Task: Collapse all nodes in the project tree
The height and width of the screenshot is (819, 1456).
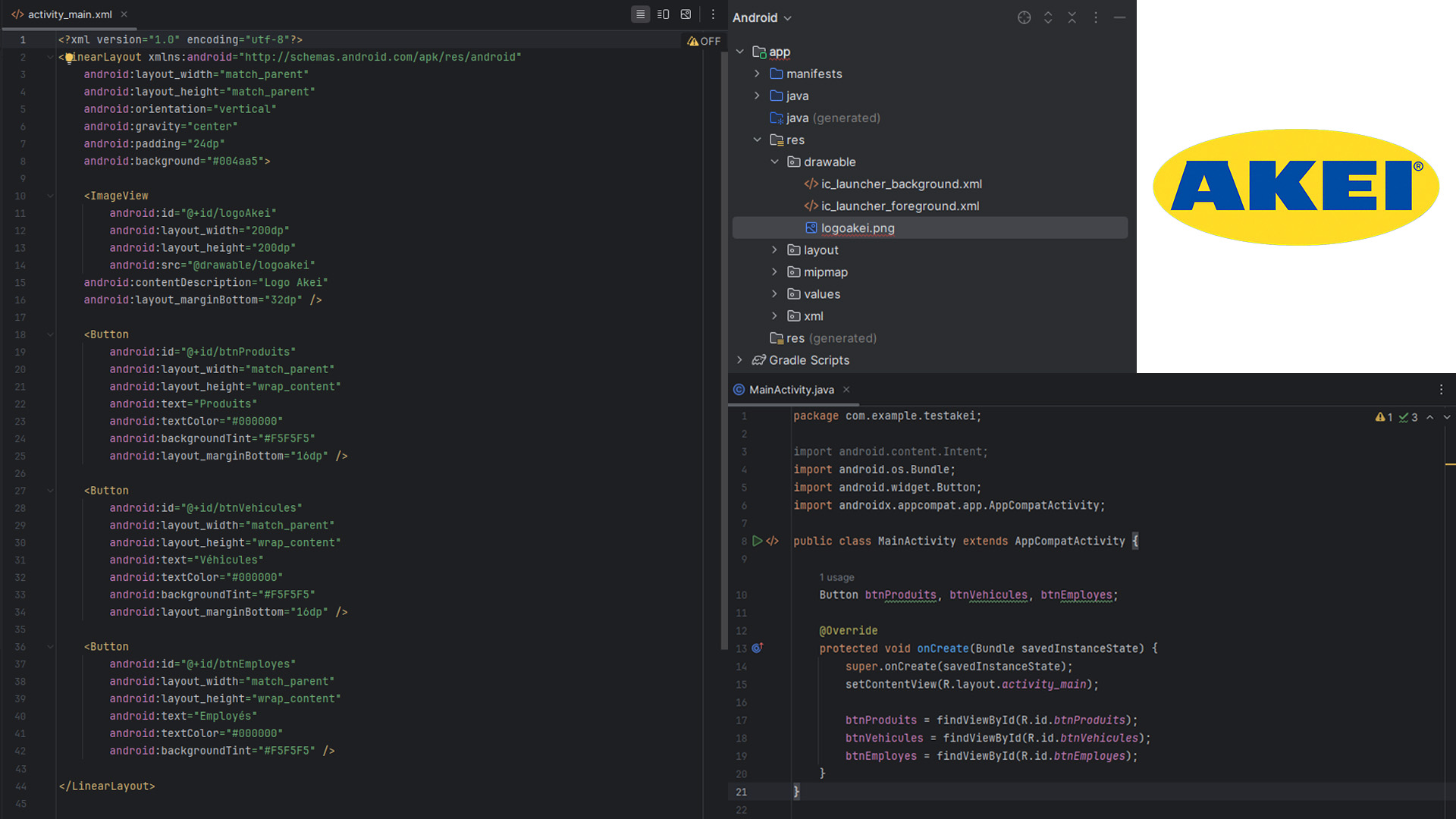Action: pyautogui.click(x=1072, y=17)
